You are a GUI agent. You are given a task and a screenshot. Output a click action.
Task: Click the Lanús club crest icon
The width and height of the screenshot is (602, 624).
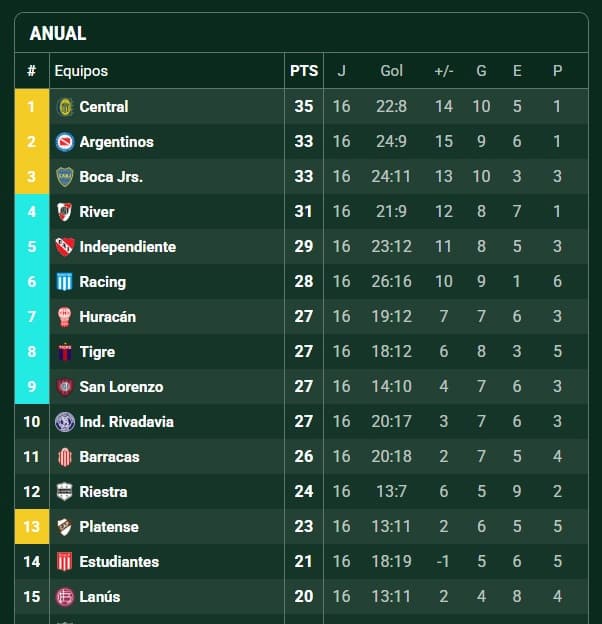pyautogui.click(x=64, y=597)
